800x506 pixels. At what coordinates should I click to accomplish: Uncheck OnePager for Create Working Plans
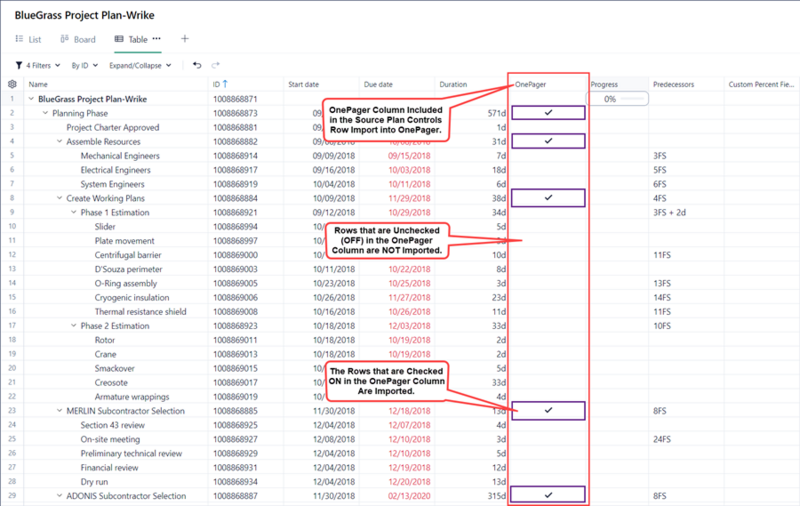click(548, 198)
